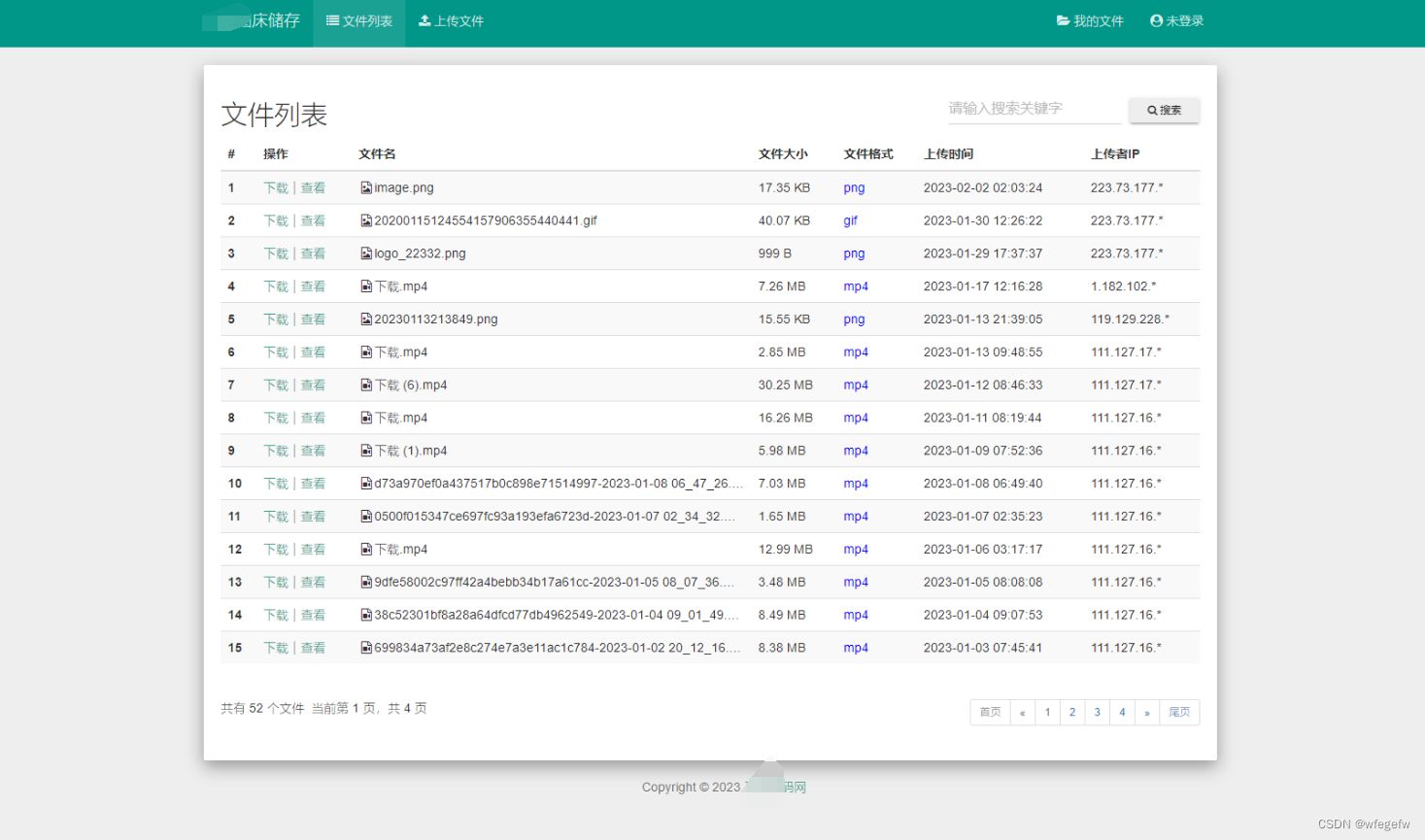Click the 未登录 user account link

(1176, 21)
